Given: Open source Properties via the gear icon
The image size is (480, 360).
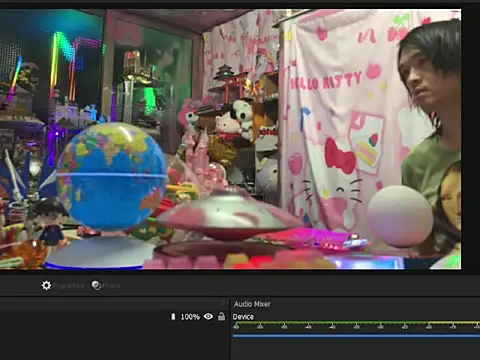Looking at the screenshot, I should (46, 285).
